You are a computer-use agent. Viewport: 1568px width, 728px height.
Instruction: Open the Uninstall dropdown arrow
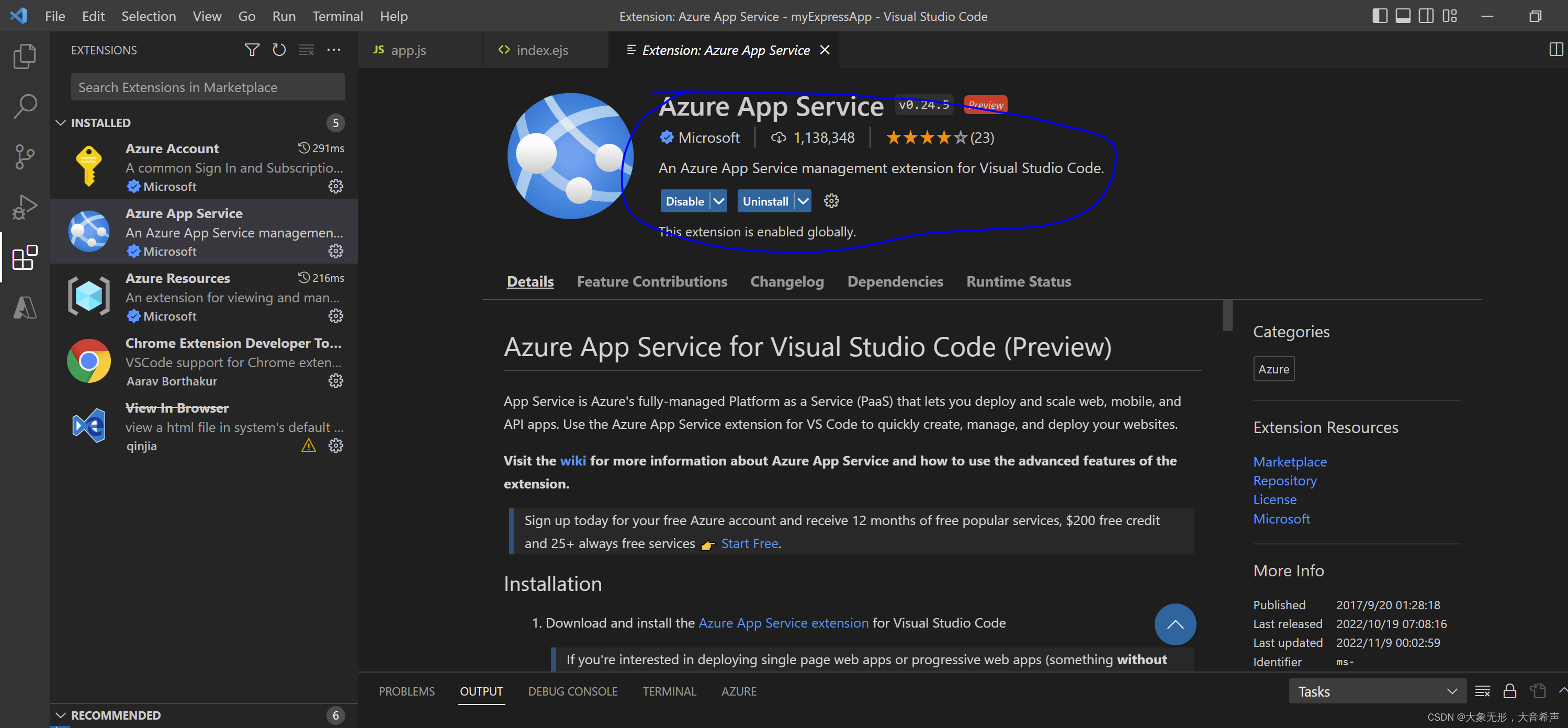803,201
